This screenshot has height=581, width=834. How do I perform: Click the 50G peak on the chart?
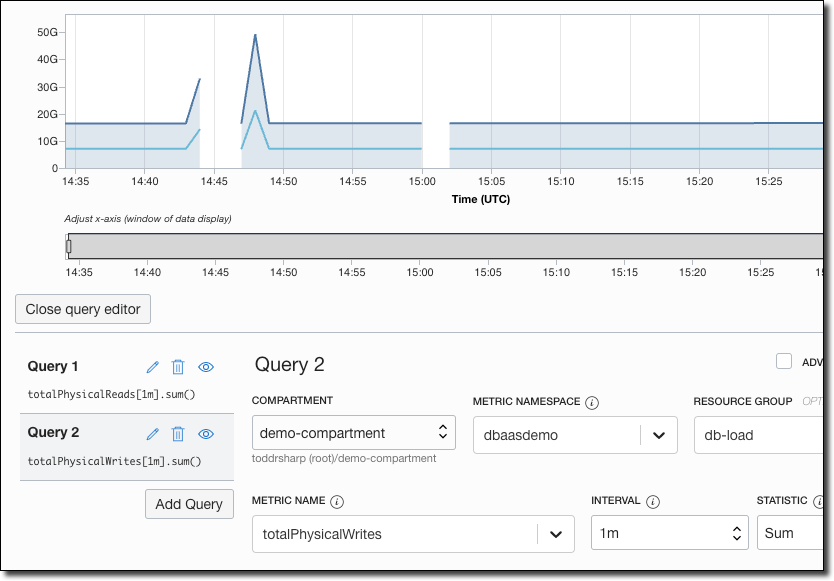255,35
